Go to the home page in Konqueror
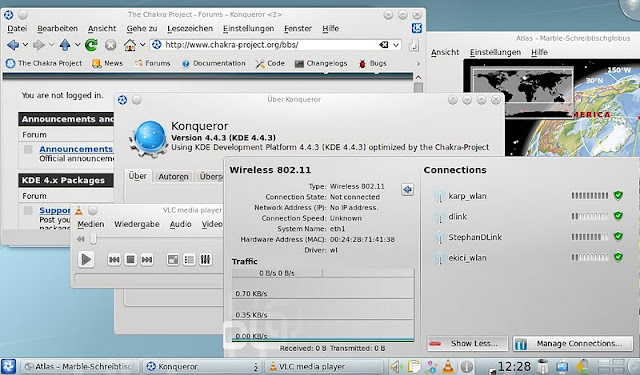This screenshot has height=375, width=640. 130,45
